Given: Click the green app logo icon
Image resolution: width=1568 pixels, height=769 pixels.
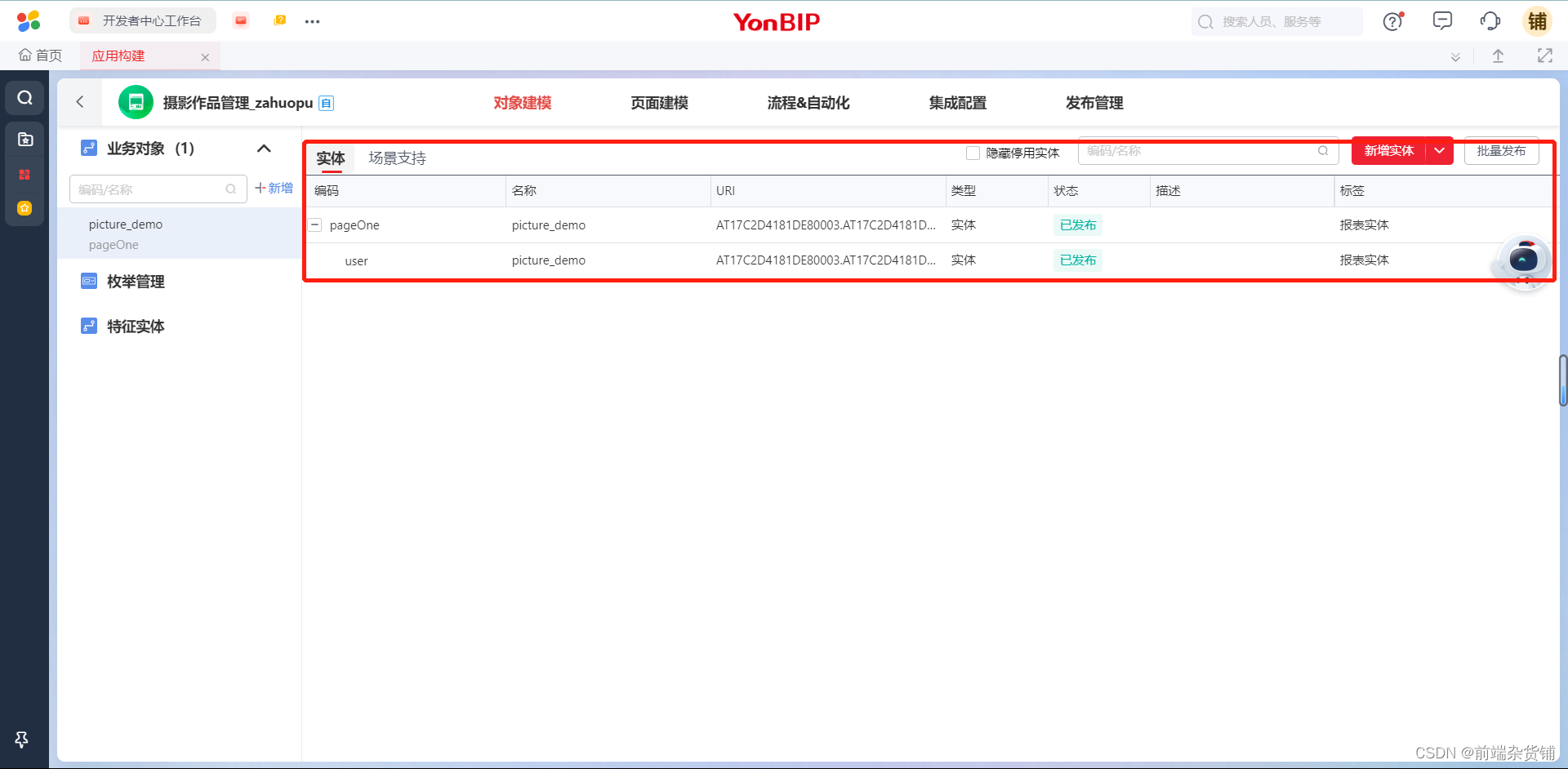Looking at the screenshot, I should tap(136, 102).
